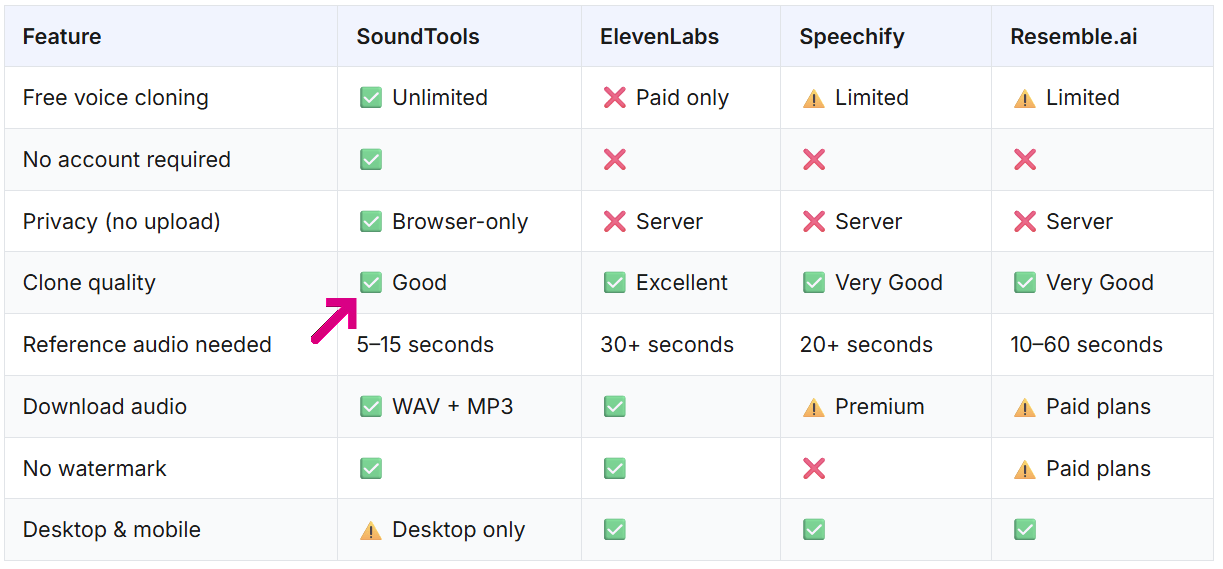Click SoundTools checkmark in No account required row

tap(371, 160)
